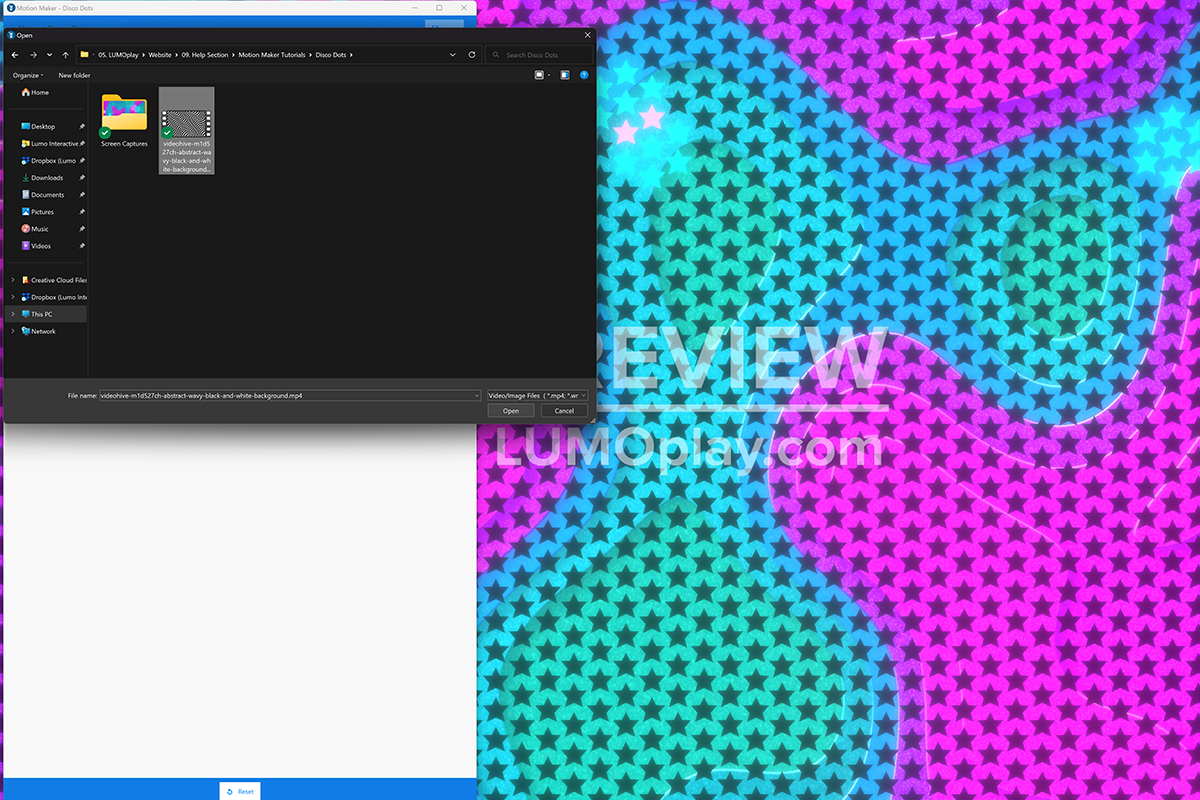
Task: Go up one folder level arrow
Action: coord(65,55)
